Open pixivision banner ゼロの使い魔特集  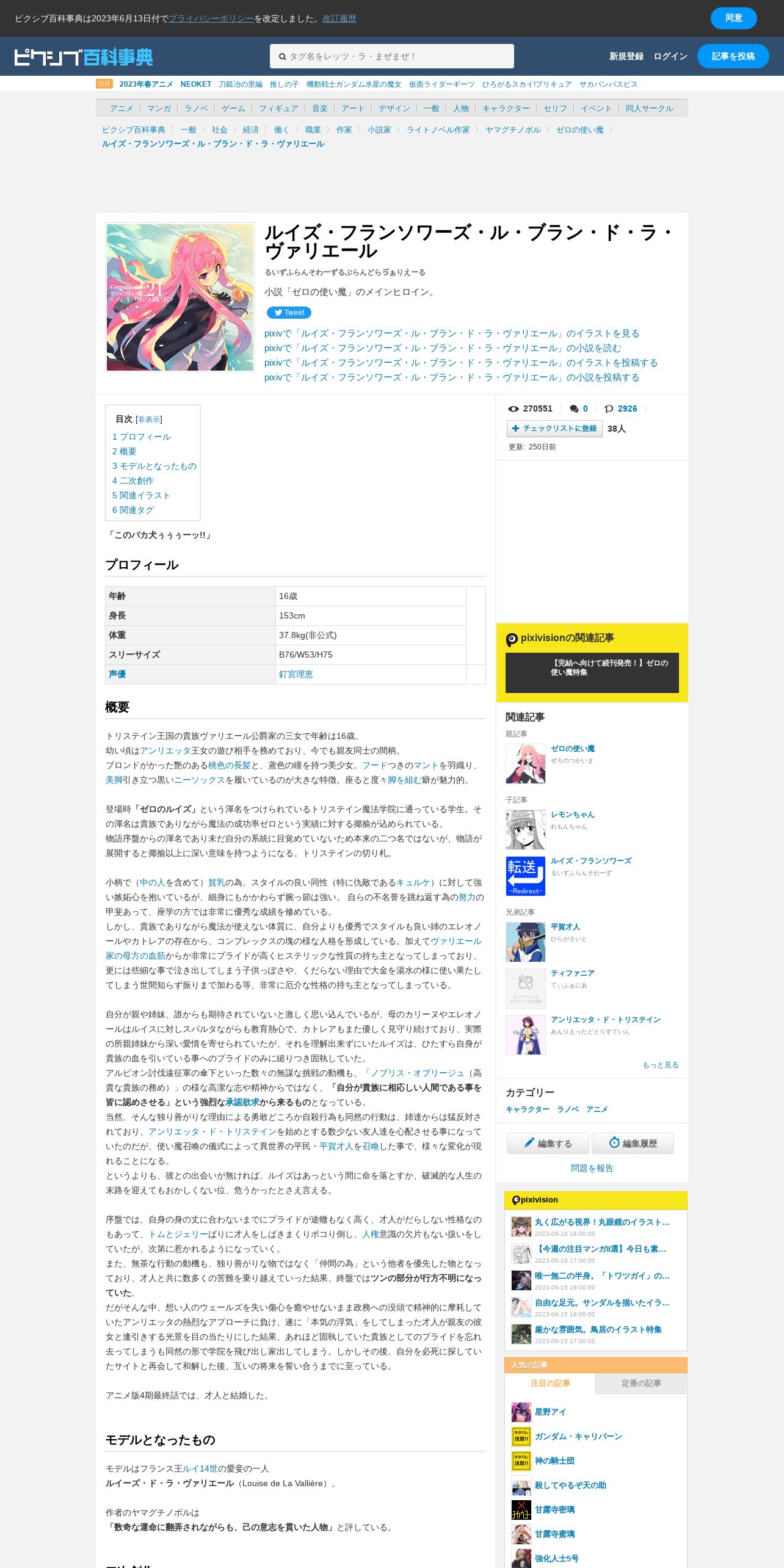pos(592,673)
